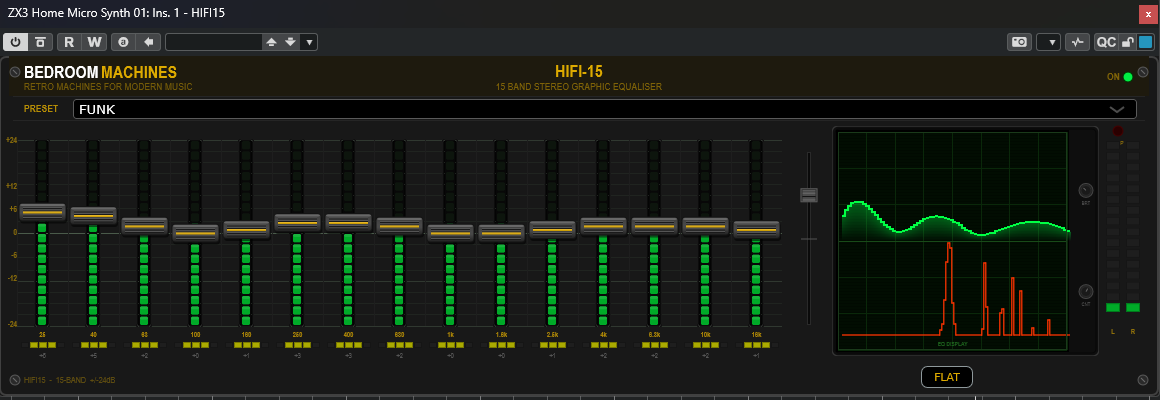The image size is (1160, 400).
Task: Click the screw icon beside BEDROOM MACHINES logo
Action: pyautogui.click(x=14, y=72)
